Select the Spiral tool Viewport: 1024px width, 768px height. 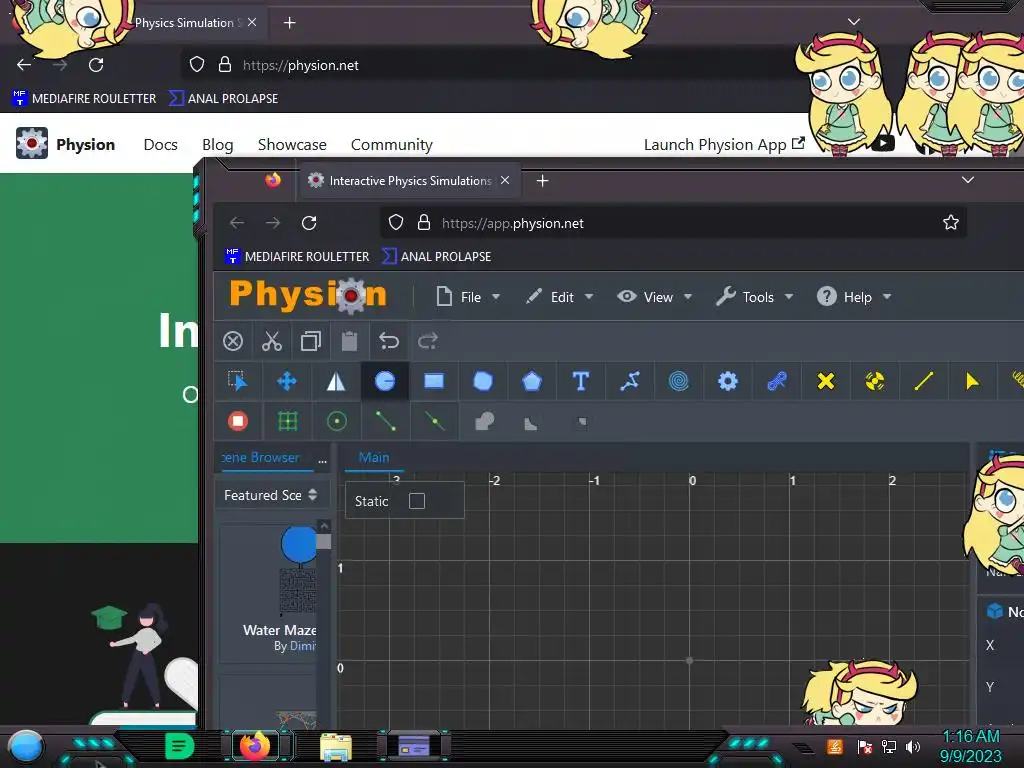click(x=679, y=381)
